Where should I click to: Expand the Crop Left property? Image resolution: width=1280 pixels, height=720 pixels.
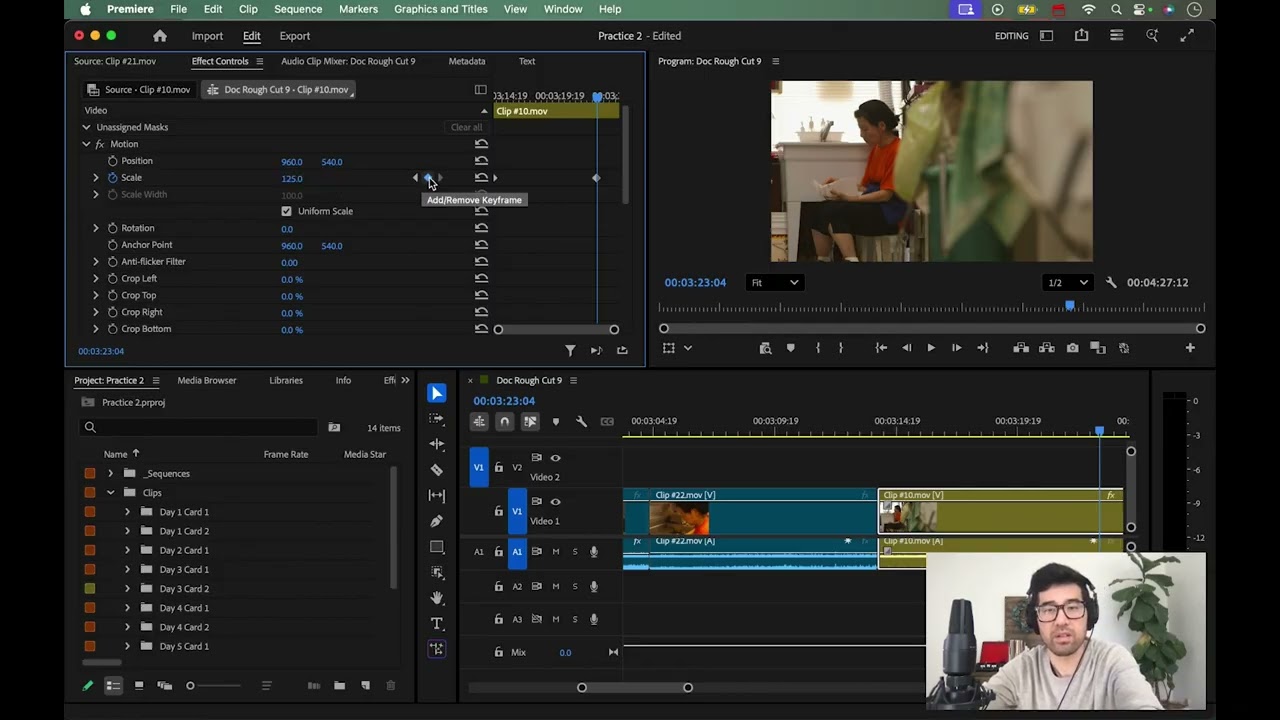point(96,279)
